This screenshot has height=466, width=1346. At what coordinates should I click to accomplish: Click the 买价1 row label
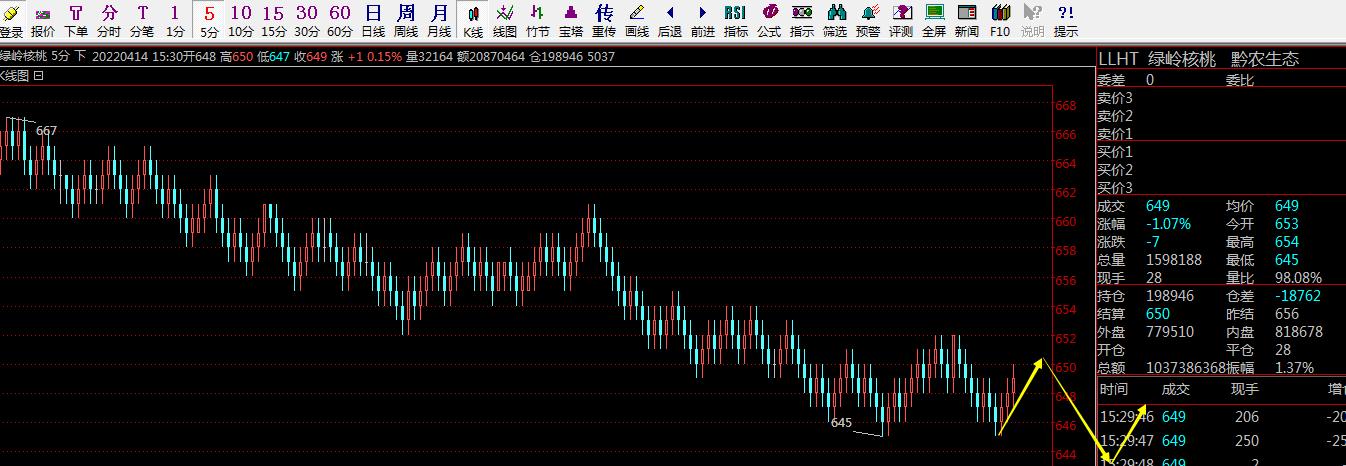1115,152
